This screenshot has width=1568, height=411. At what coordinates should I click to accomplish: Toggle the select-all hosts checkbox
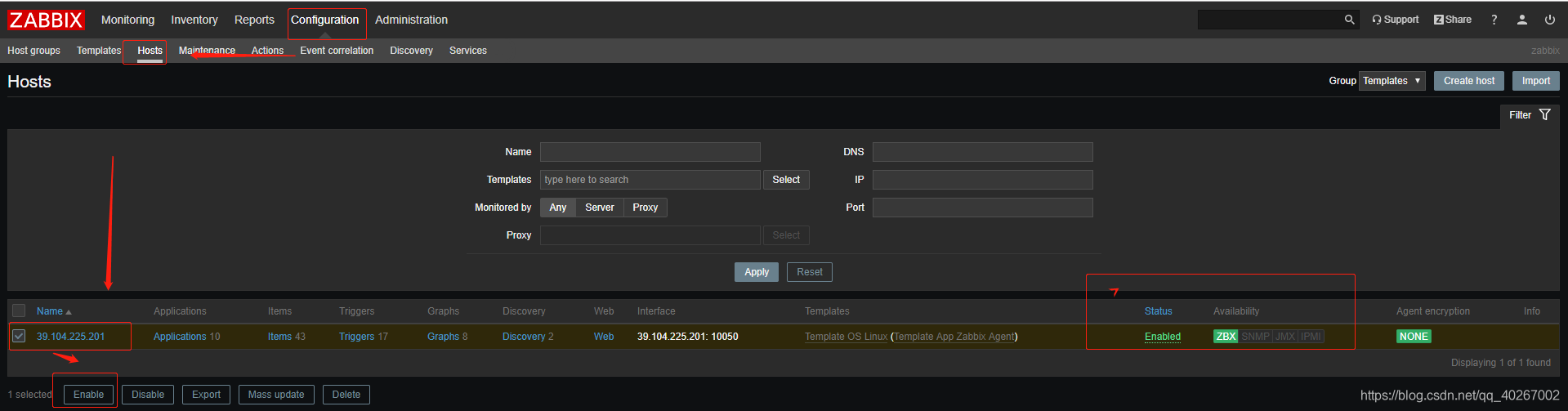point(19,310)
